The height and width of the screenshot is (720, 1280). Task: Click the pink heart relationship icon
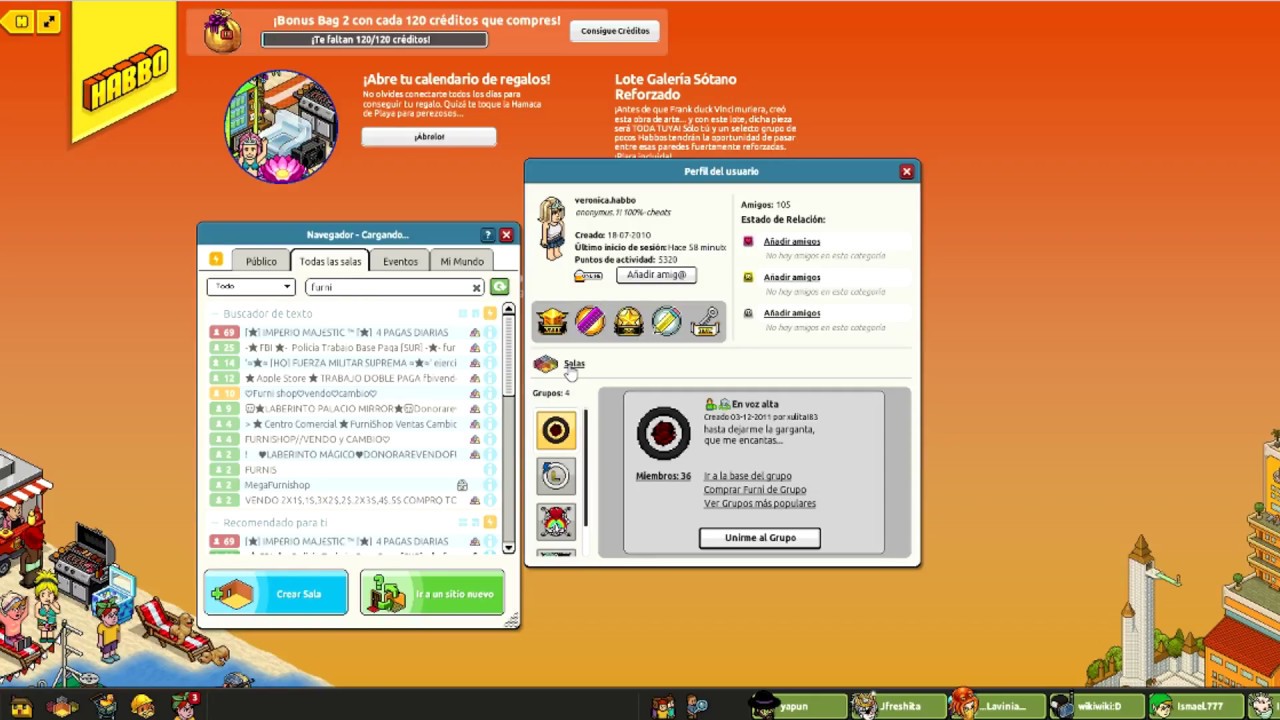pos(748,241)
